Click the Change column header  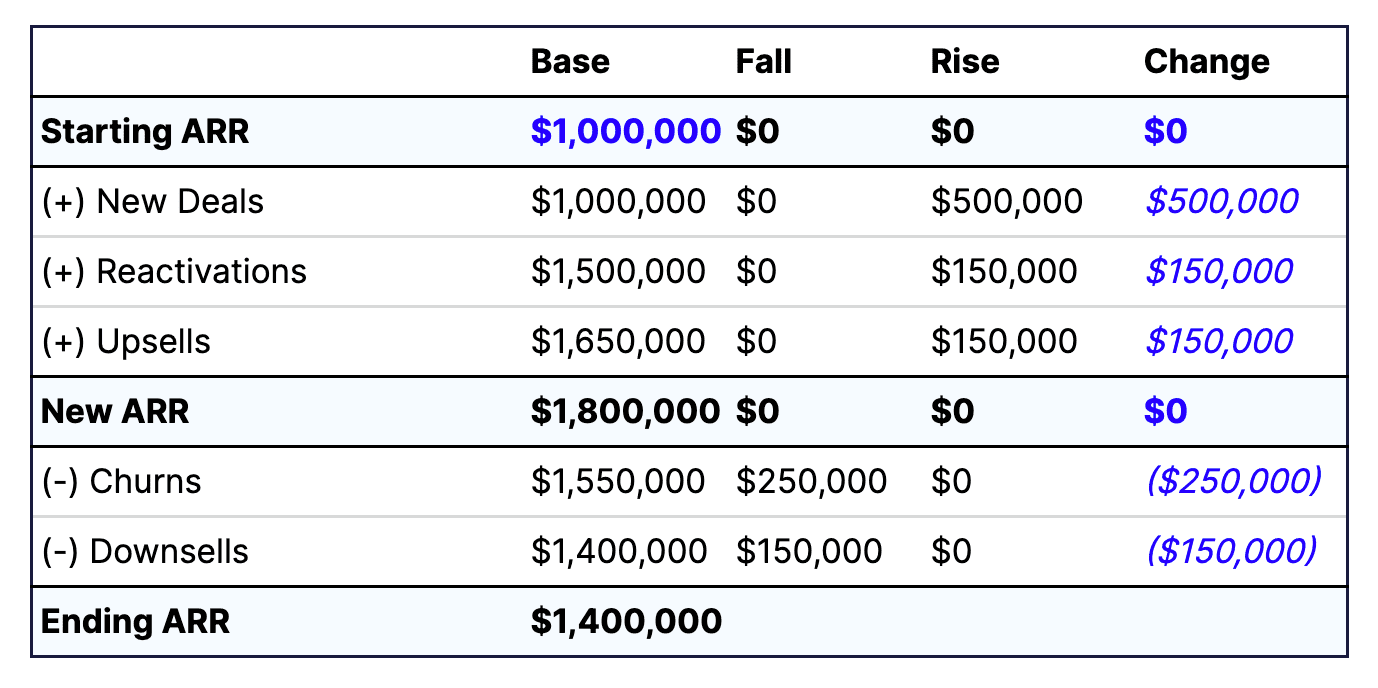(x=1206, y=62)
